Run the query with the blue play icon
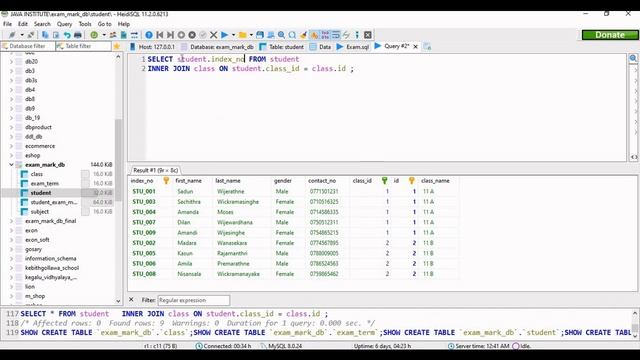 point(224,35)
